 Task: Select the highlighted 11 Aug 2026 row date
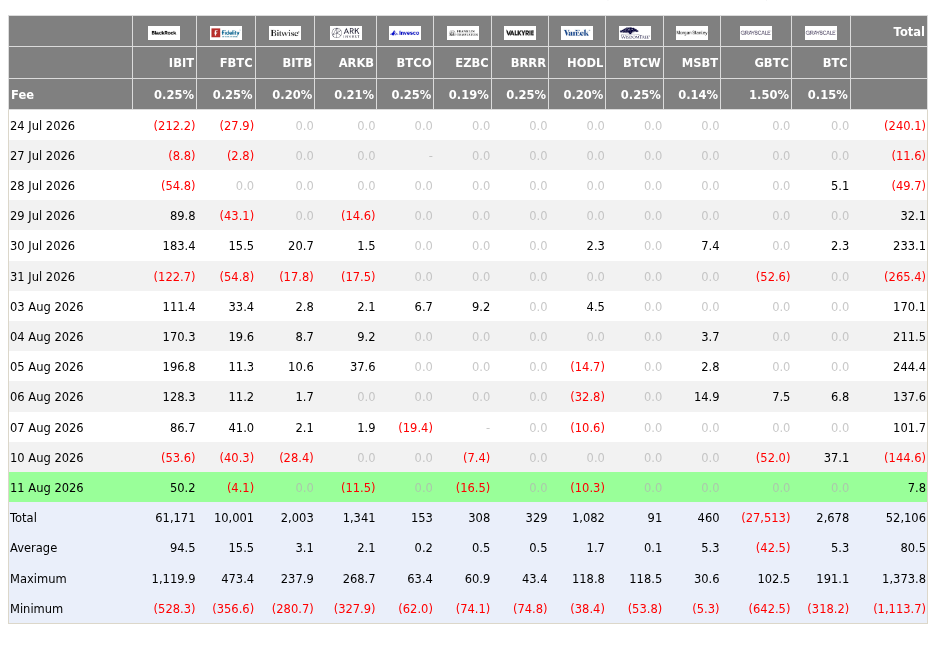point(46,488)
